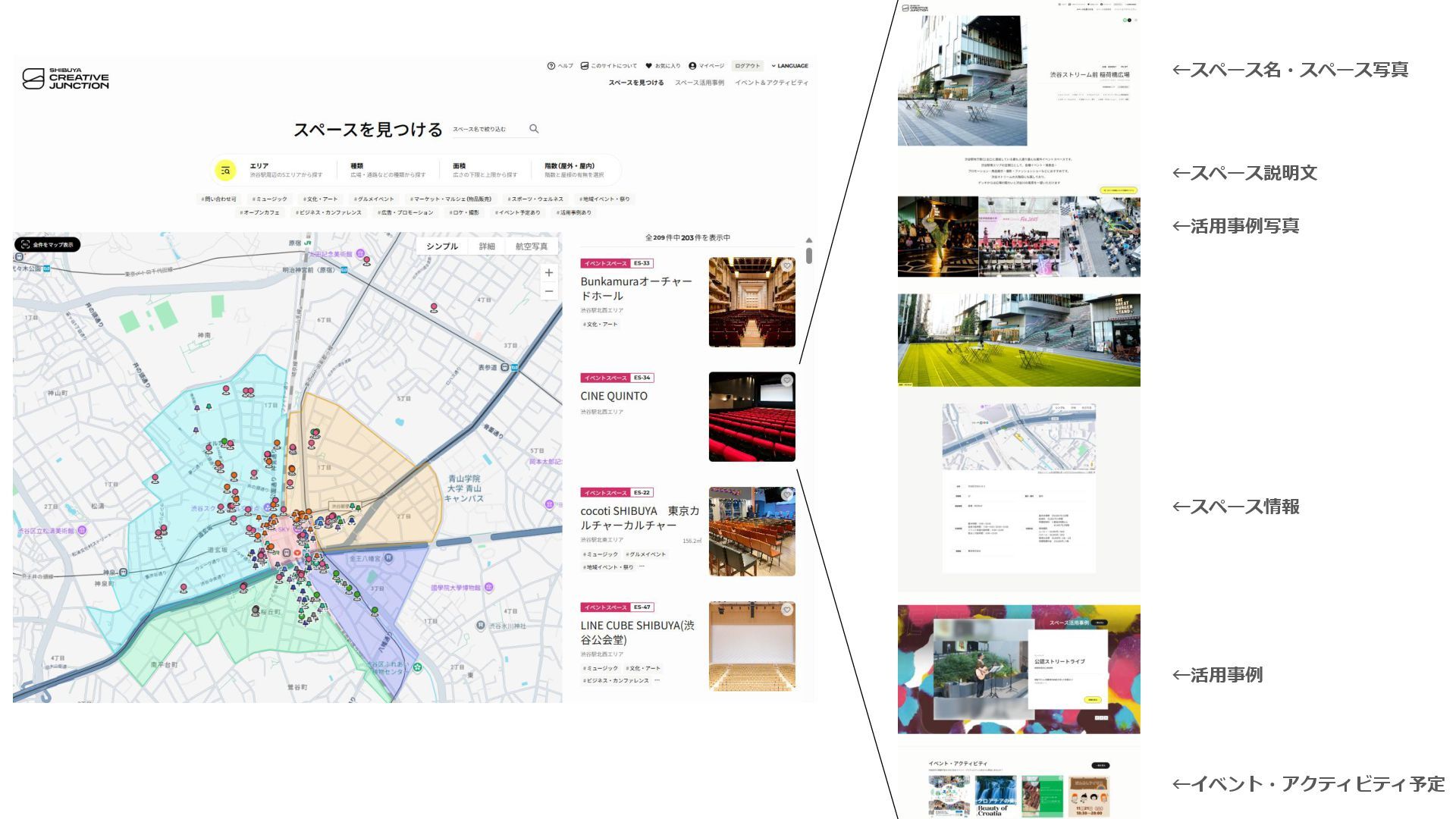Open マイページ user icon
The width and height of the screenshot is (1456, 819).
692,66
